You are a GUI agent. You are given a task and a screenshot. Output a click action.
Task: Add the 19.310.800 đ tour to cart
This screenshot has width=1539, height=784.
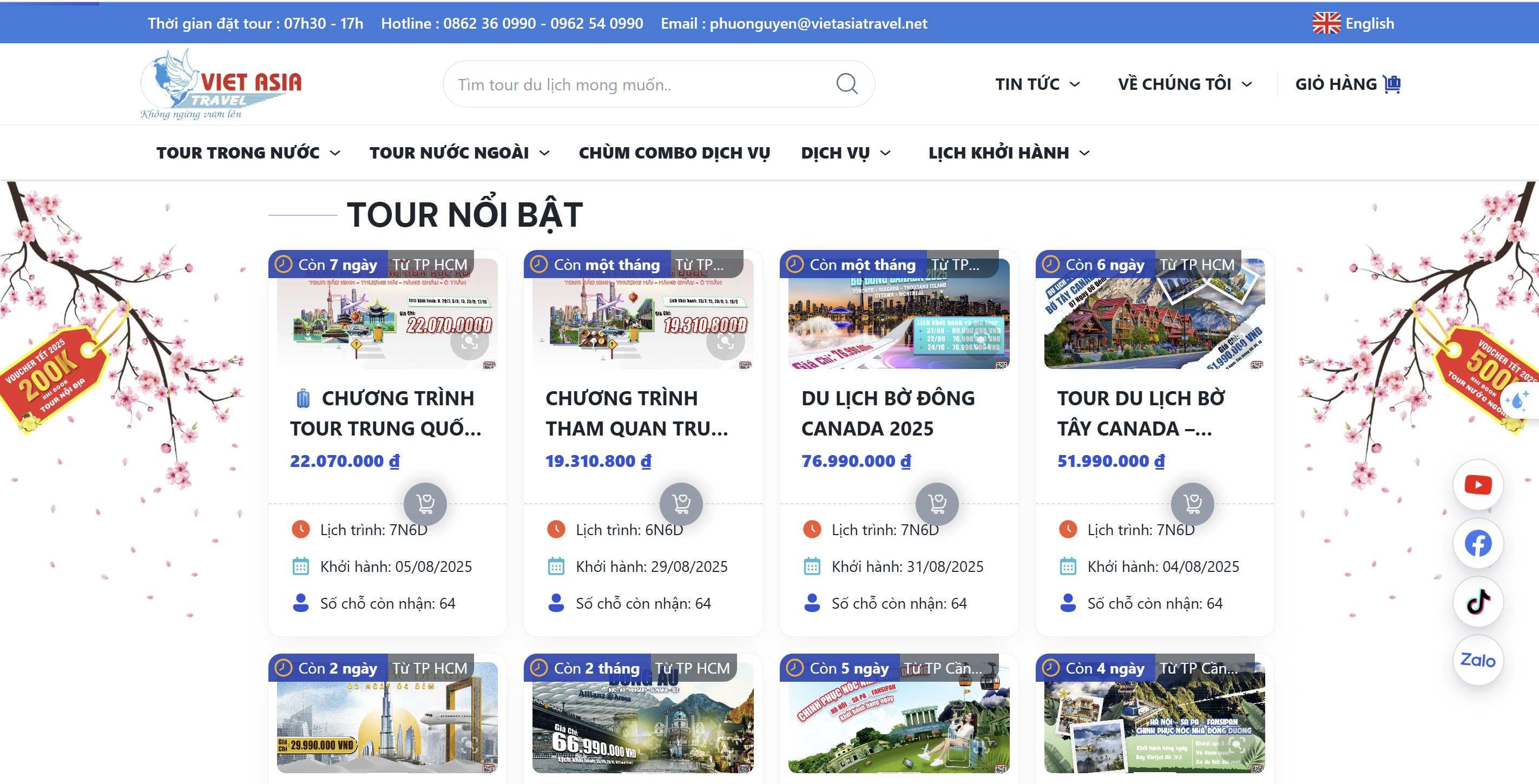click(681, 504)
